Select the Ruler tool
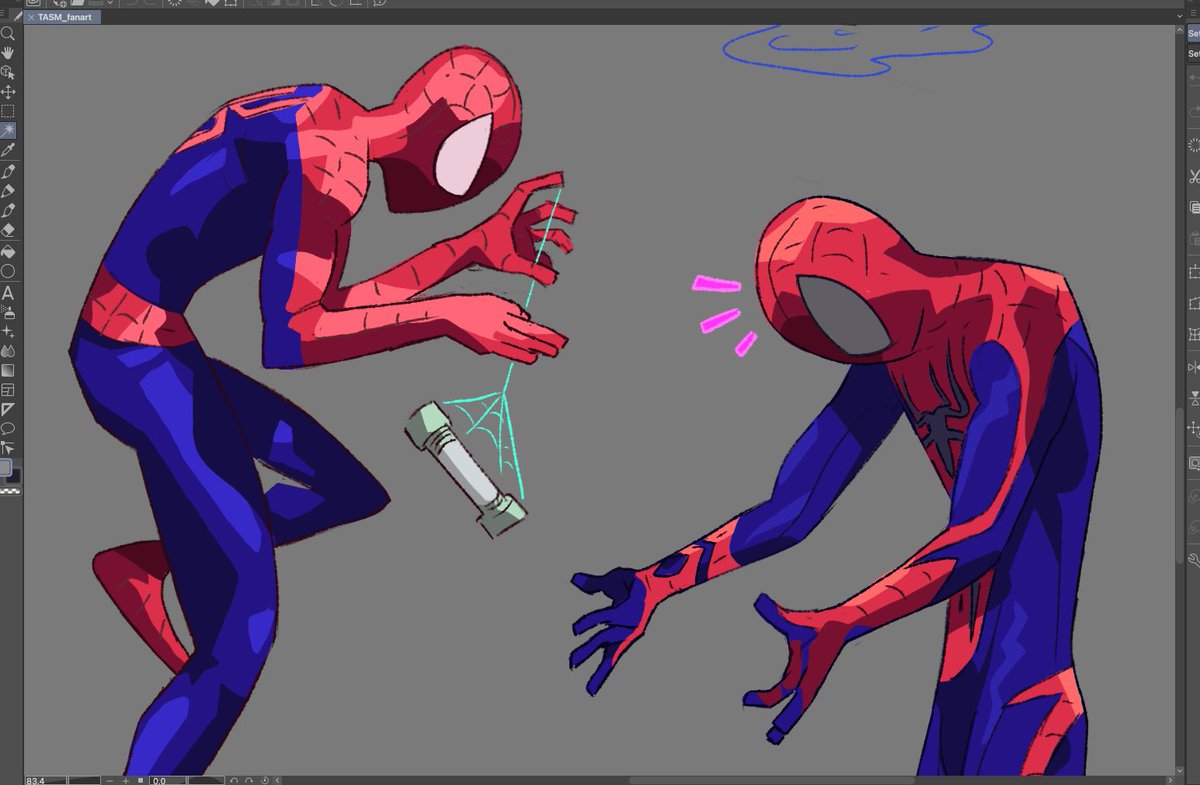Viewport: 1200px width, 785px height. [x=8, y=409]
